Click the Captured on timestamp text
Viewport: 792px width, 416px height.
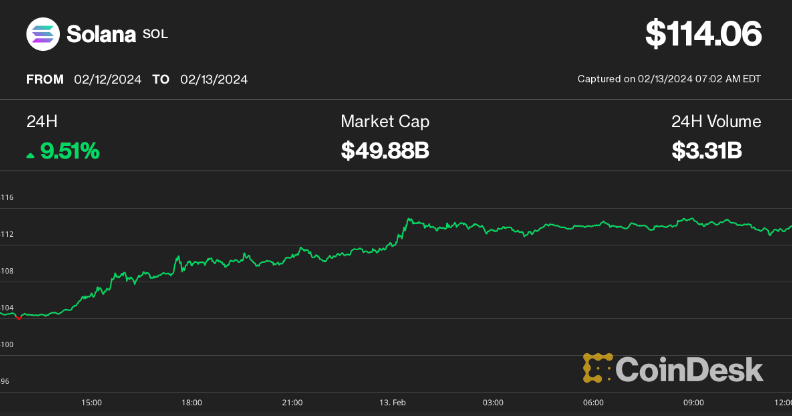(669, 79)
